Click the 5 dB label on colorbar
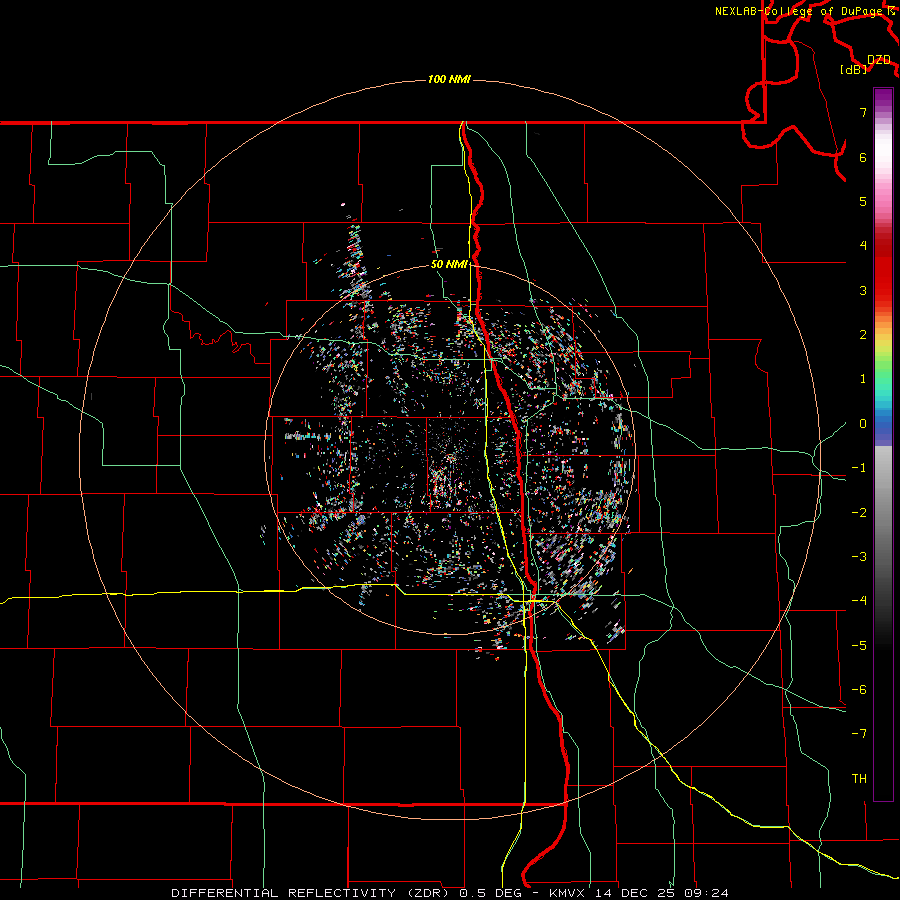 [863, 201]
